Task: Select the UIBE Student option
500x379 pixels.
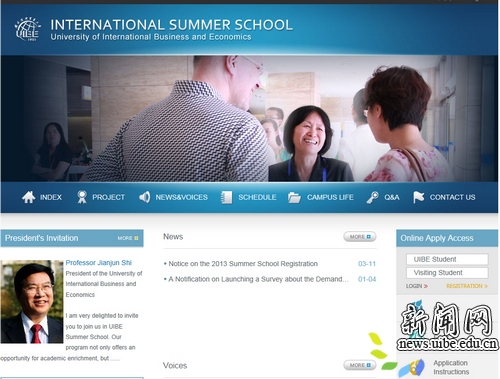Action: click(x=447, y=259)
